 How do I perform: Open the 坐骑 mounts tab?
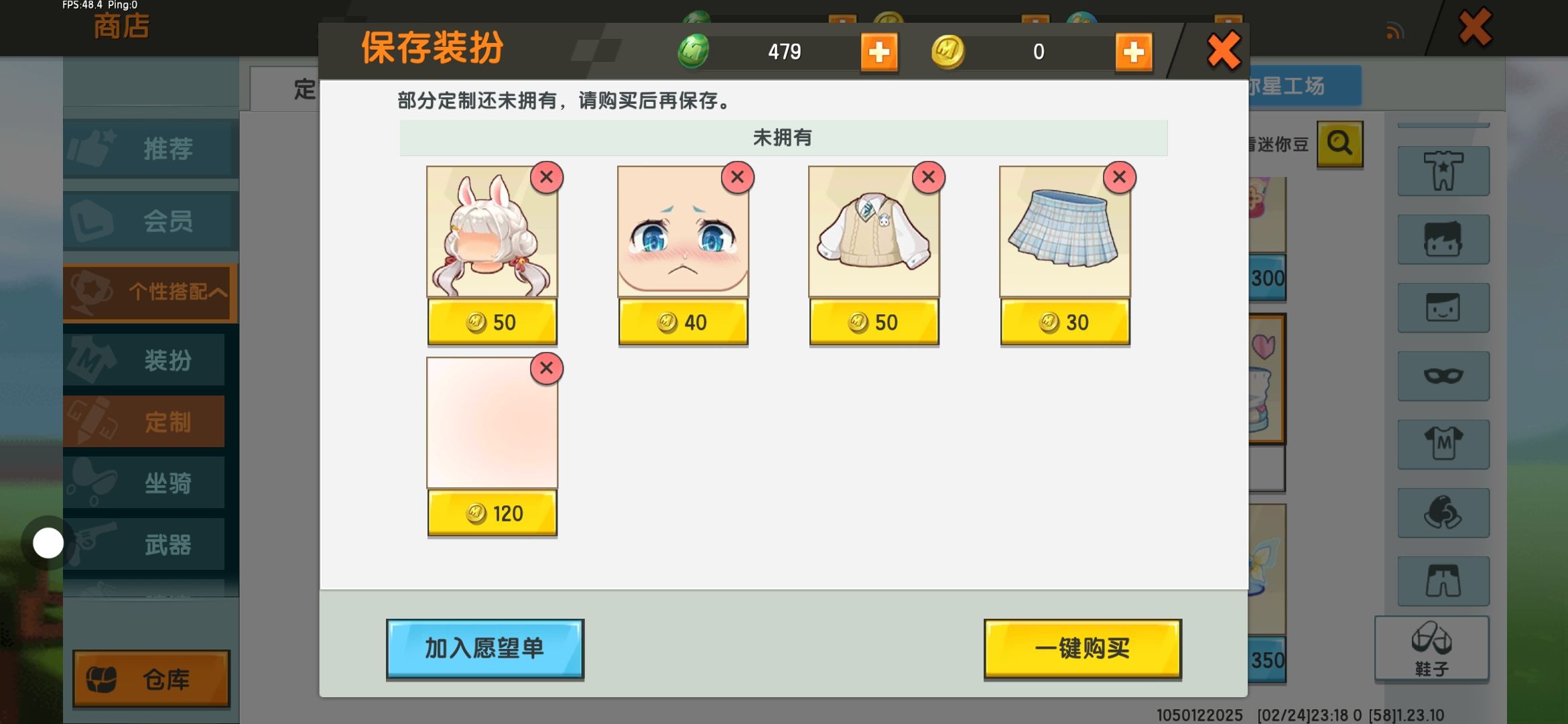point(144,483)
